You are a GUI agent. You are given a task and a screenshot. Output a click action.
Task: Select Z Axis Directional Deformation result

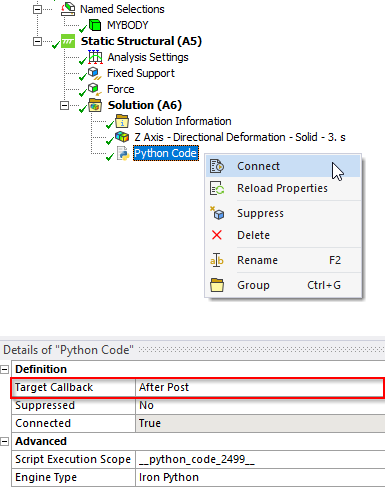[240, 137]
